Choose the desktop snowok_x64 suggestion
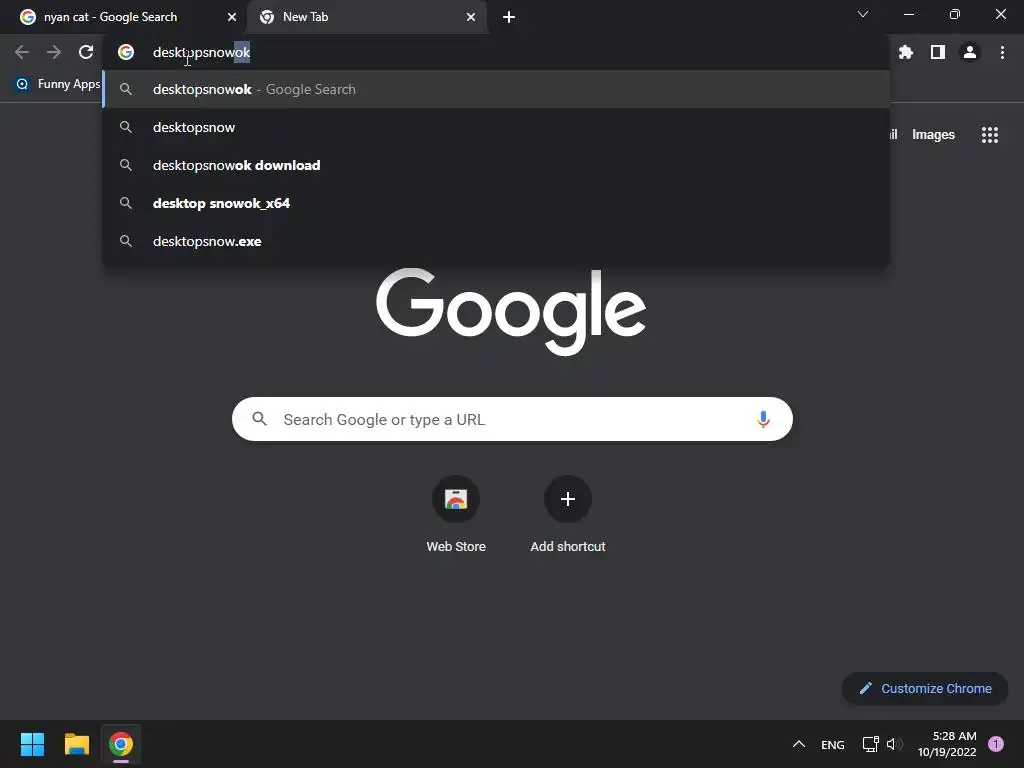Viewport: 1024px width, 768px height. (496, 203)
